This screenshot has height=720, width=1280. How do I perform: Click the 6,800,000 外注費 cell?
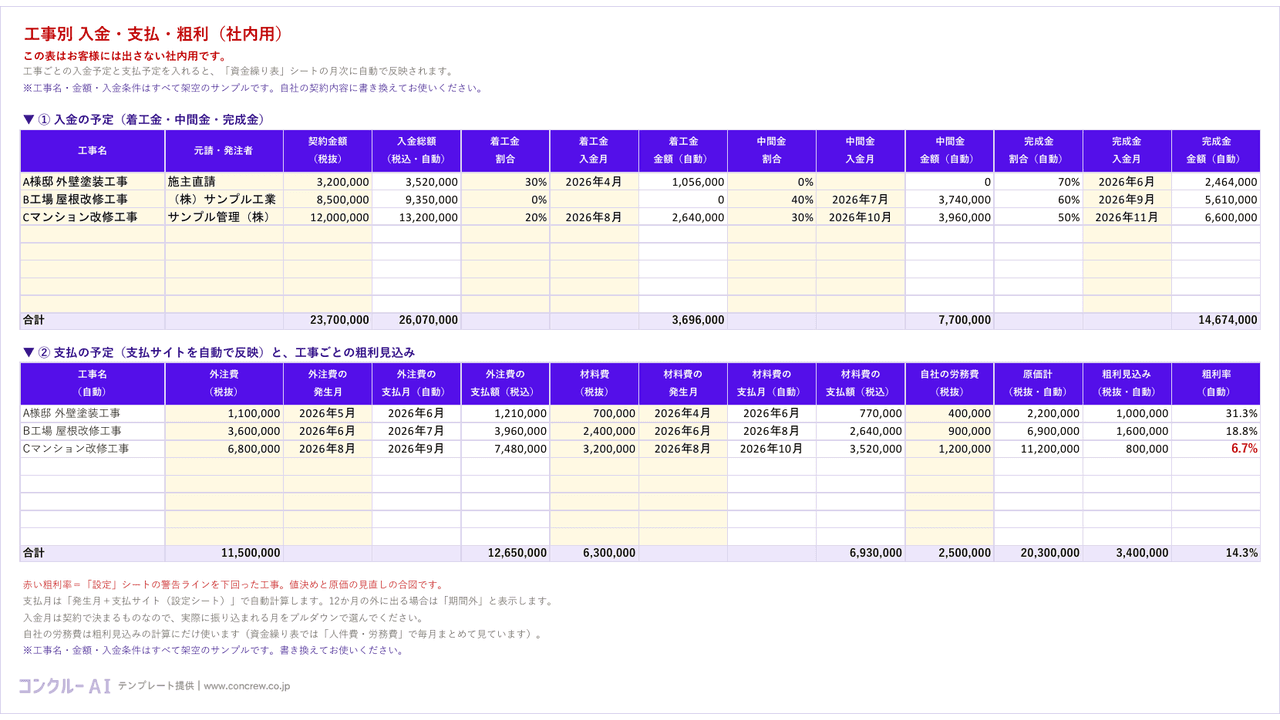(224, 449)
